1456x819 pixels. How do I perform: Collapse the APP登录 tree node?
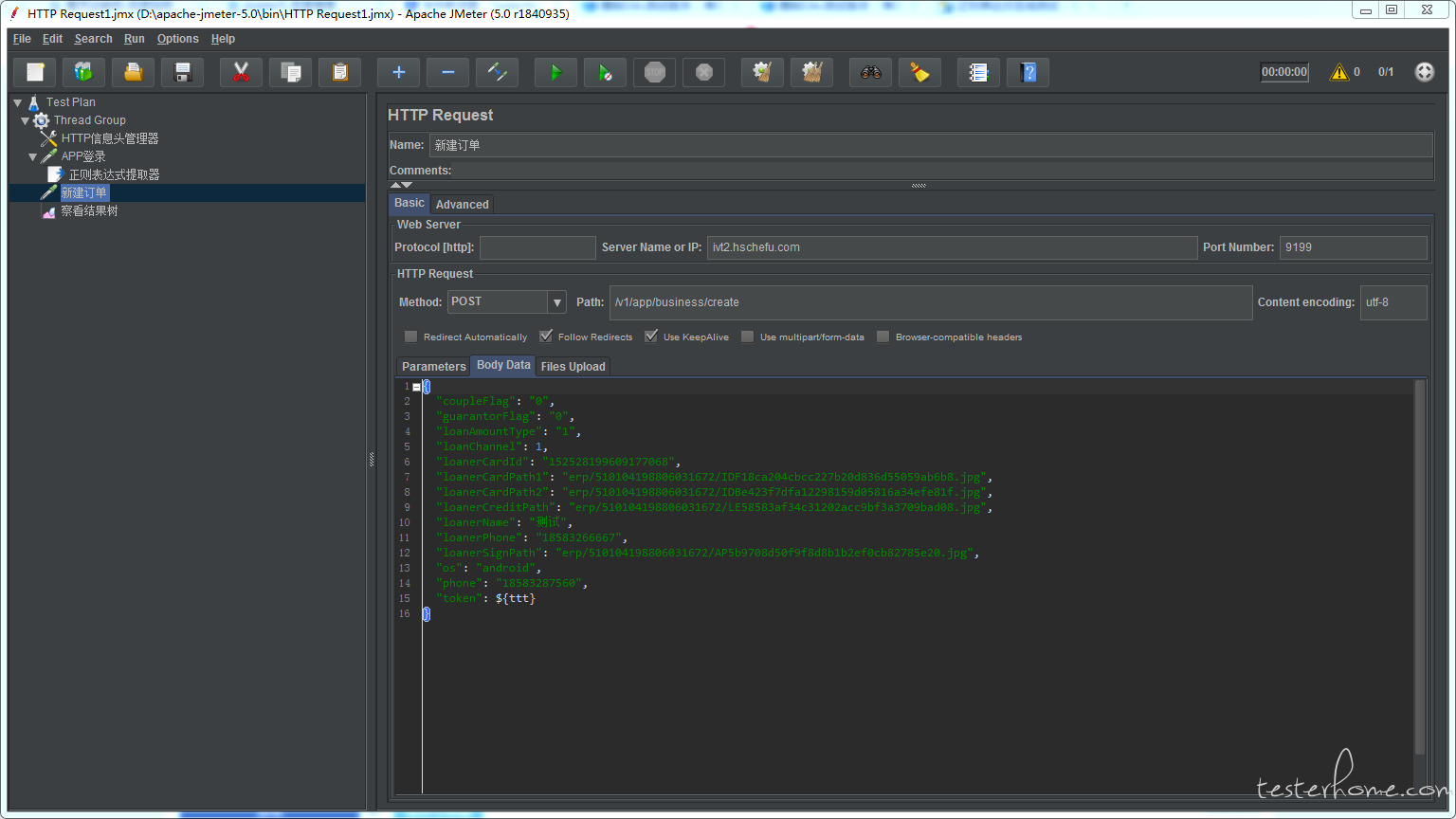33,156
